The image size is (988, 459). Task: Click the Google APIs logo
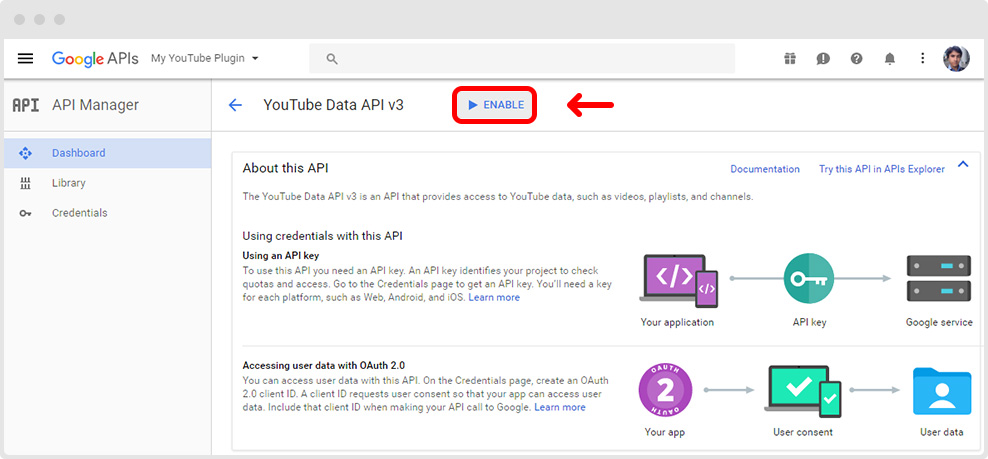[95, 59]
